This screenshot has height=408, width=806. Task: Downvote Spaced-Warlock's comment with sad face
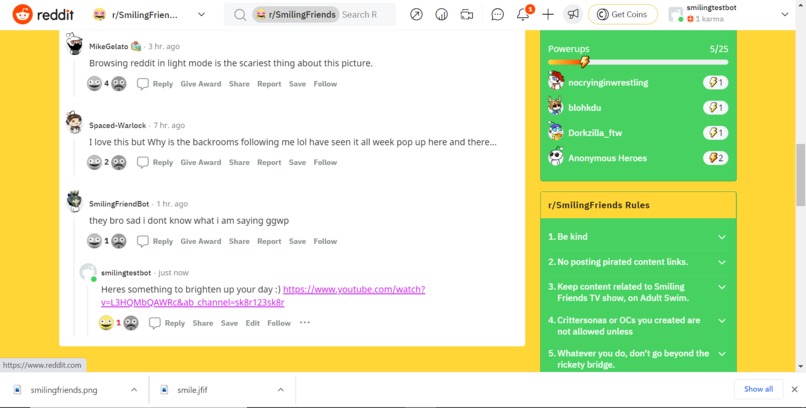119,162
